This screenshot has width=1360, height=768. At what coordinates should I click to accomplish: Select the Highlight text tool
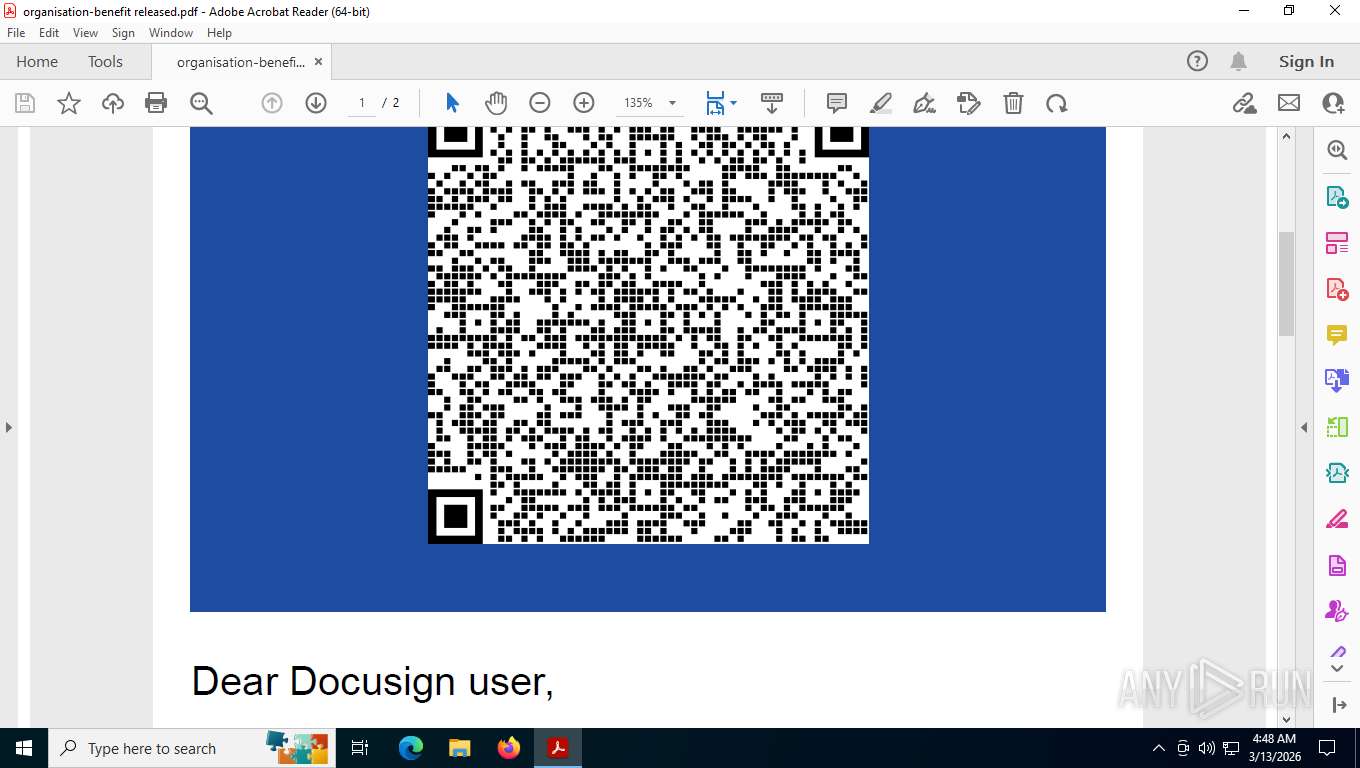[x=881, y=103]
